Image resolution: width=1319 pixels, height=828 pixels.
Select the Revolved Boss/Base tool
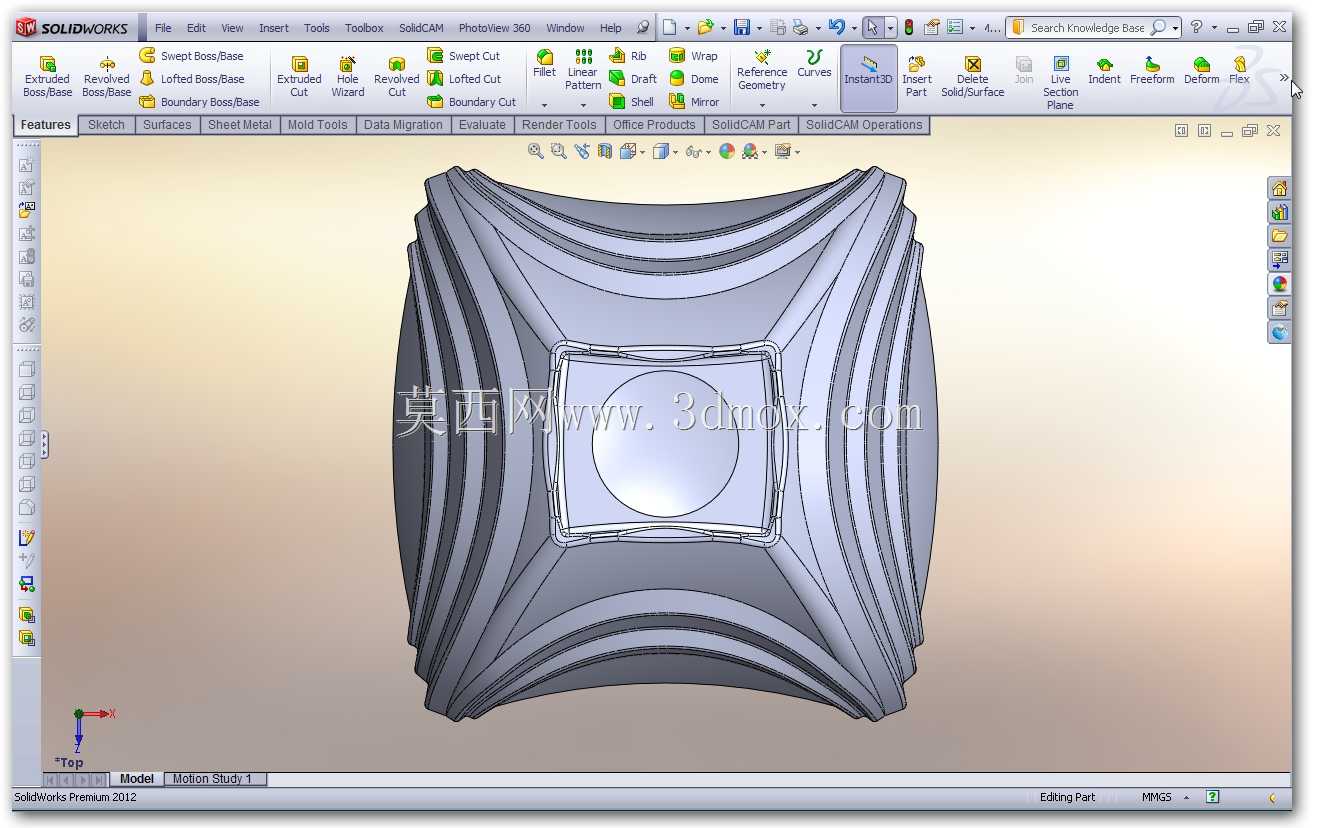click(106, 76)
